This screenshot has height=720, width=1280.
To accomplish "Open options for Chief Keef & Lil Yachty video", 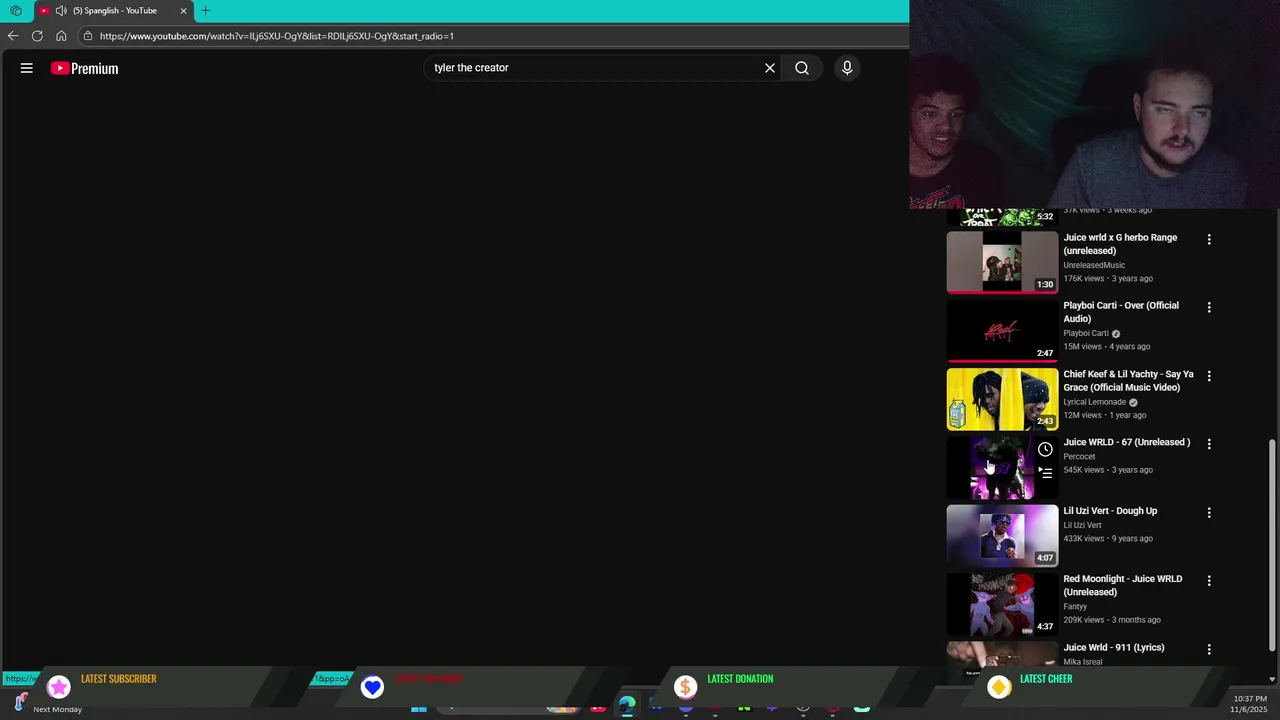I will pos(1209,376).
